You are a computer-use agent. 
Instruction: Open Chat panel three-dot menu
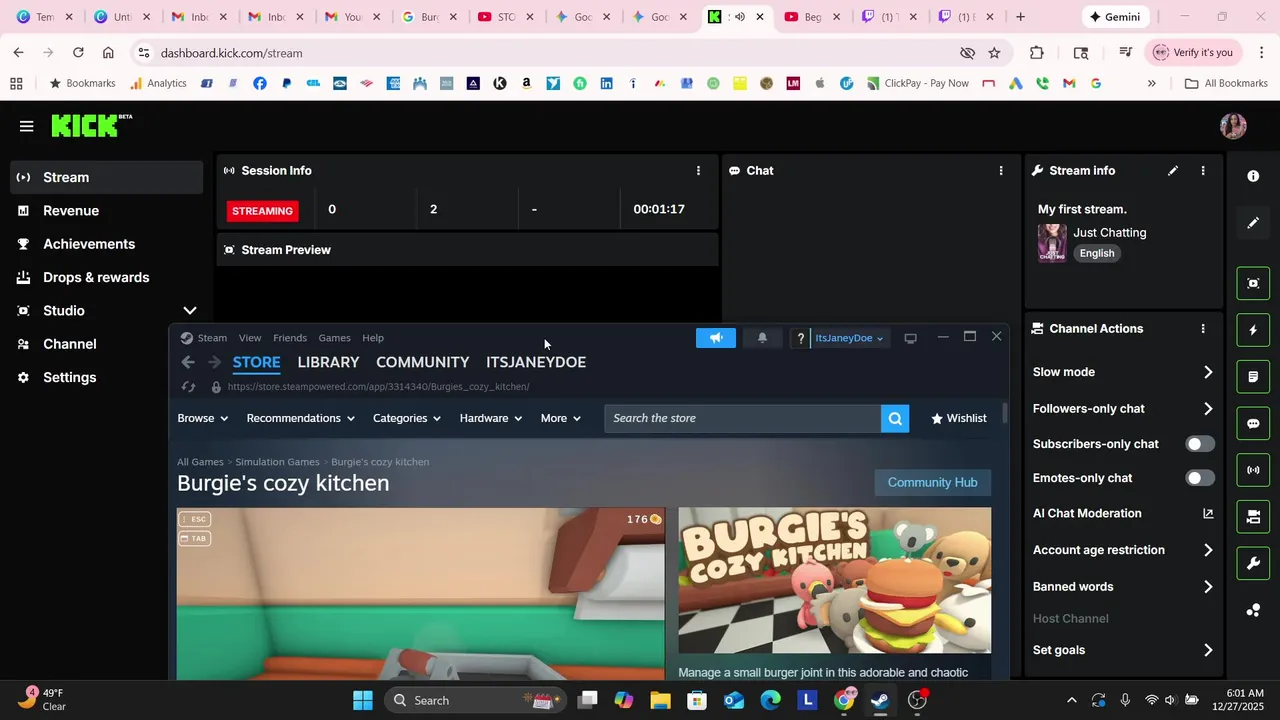click(x=1000, y=171)
